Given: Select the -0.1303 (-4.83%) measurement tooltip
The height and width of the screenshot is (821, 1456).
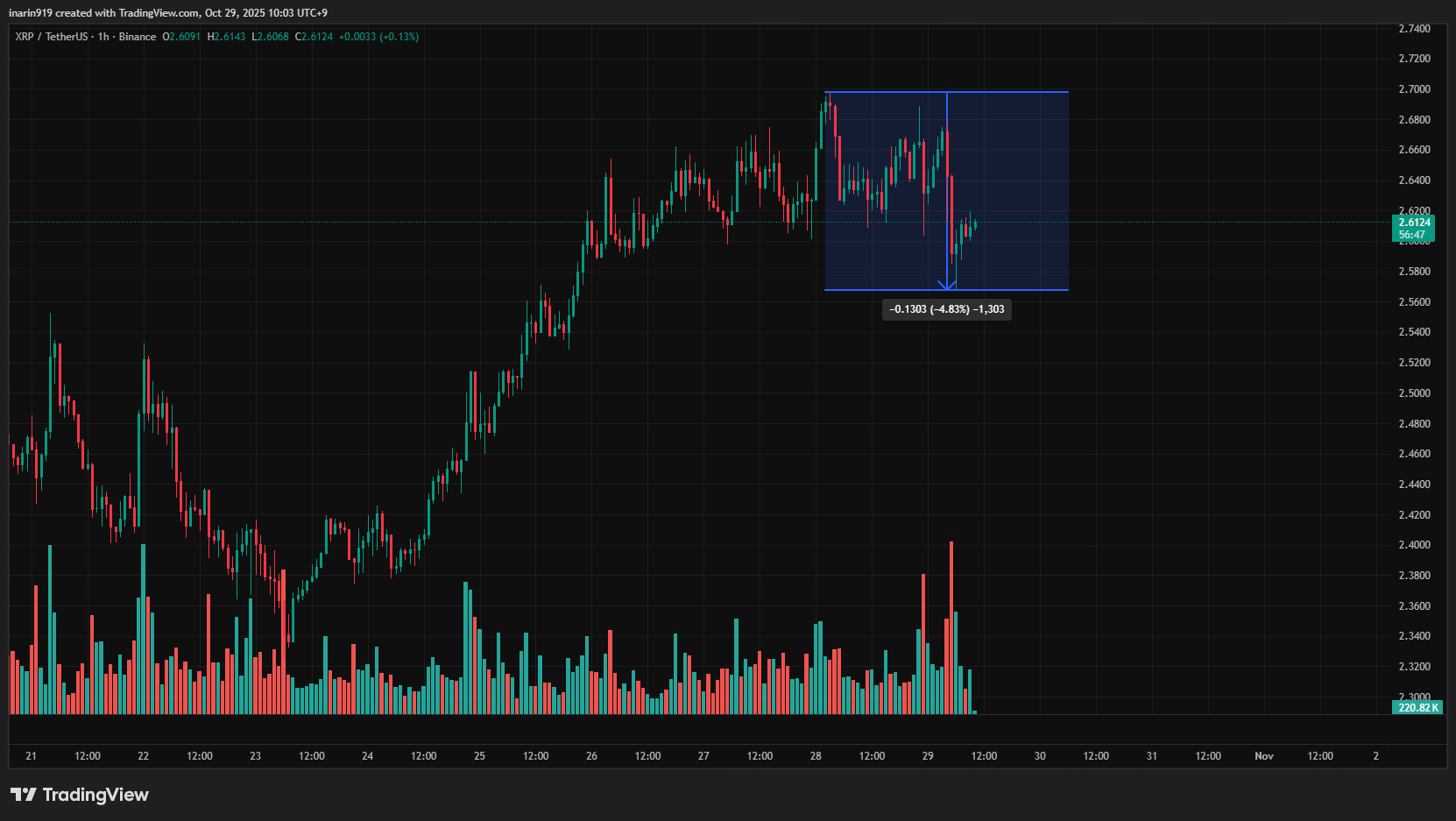Looking at the screenshot, I should coord(946,309).
